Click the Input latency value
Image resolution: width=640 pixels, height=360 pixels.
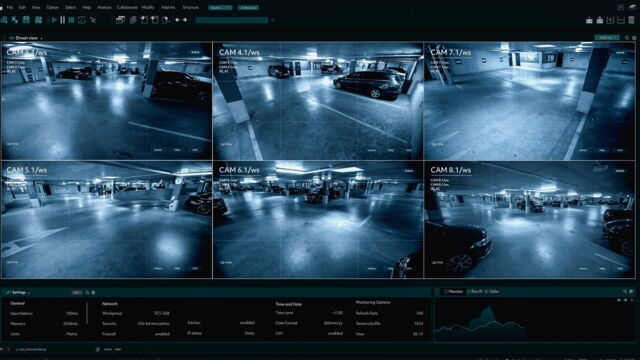[x=72, y=313]
